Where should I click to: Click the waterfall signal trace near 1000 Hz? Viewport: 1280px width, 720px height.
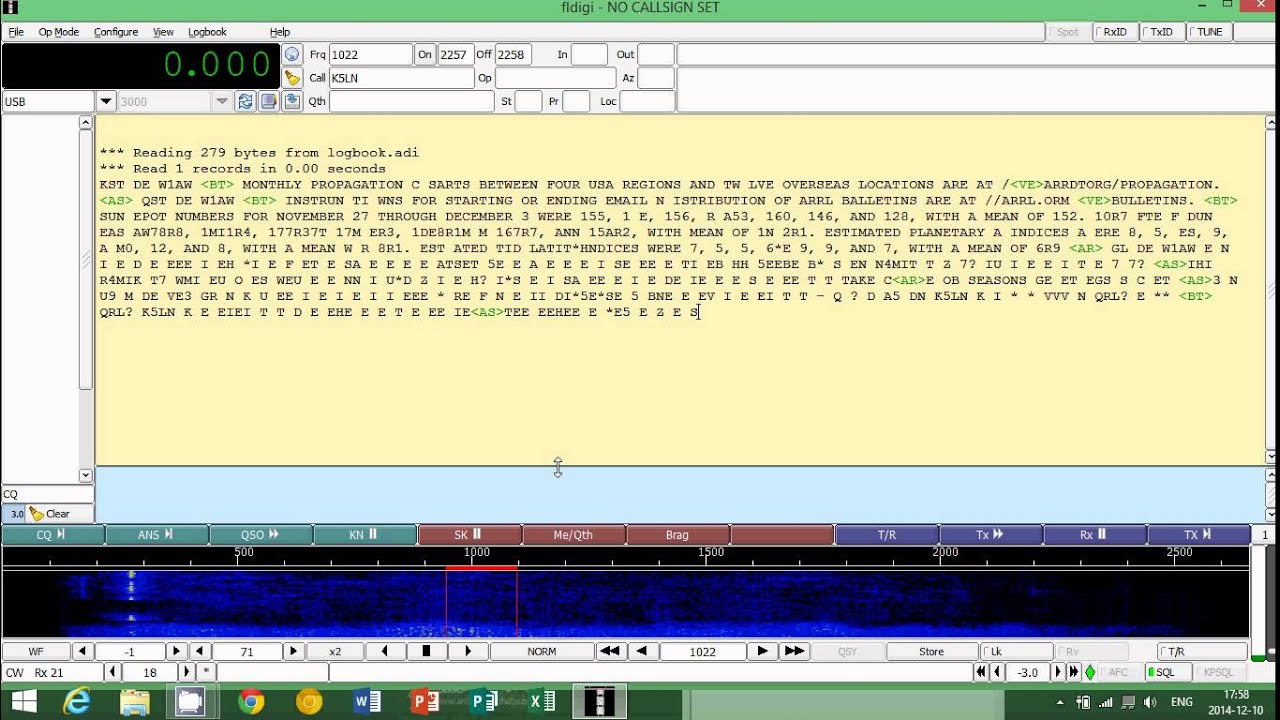click(481, 603)
